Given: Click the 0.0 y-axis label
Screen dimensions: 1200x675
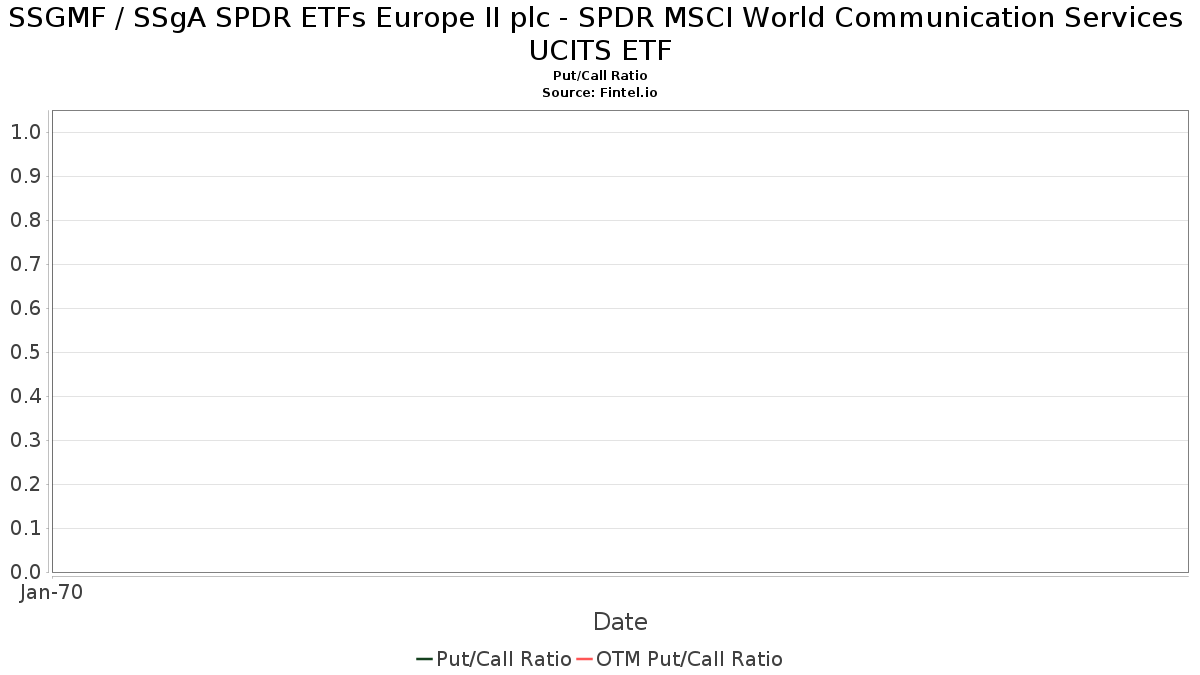Looking at the screenshot, I should pos(25,572).
